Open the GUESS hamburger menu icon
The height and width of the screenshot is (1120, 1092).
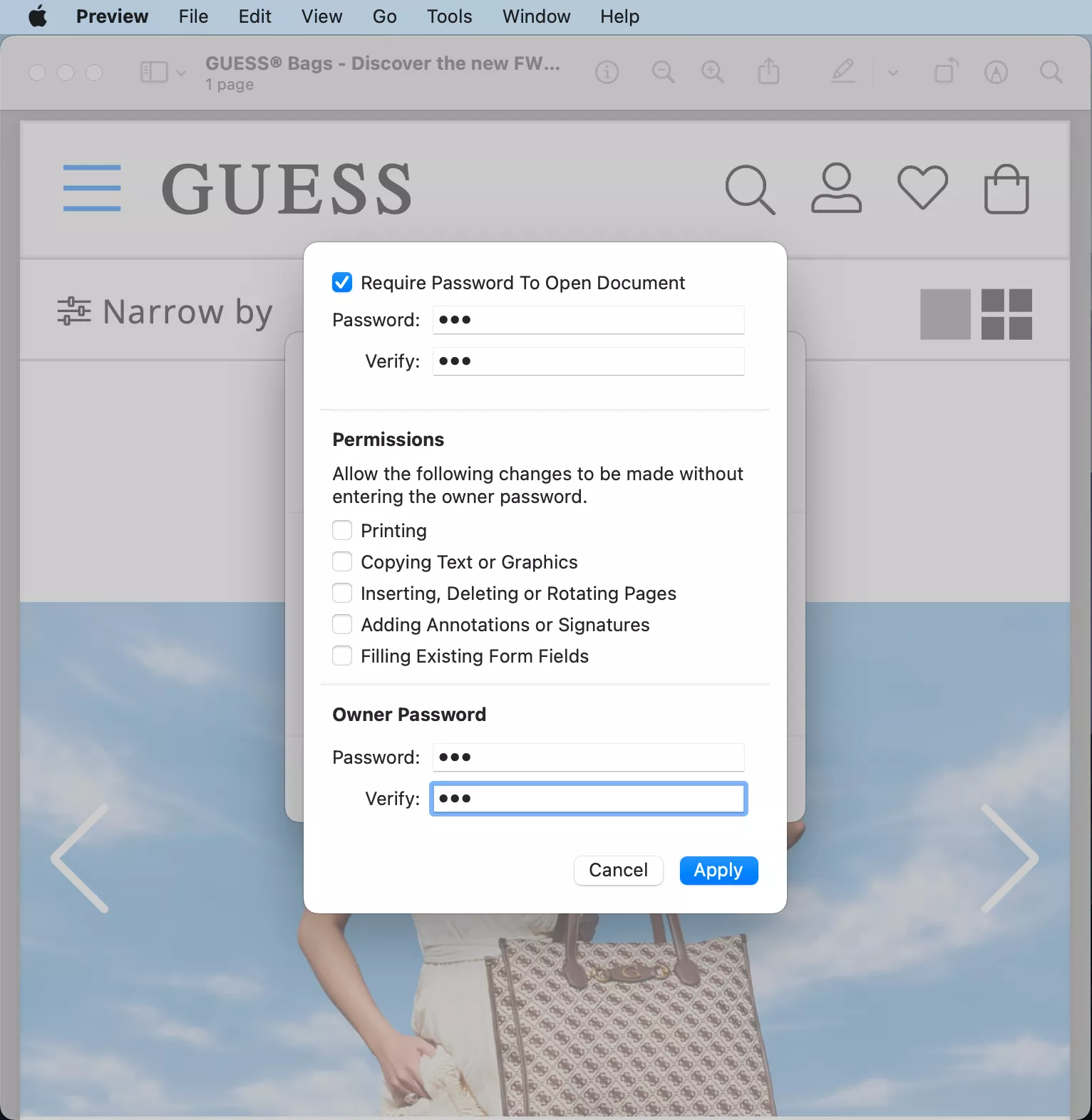[92, 188]
